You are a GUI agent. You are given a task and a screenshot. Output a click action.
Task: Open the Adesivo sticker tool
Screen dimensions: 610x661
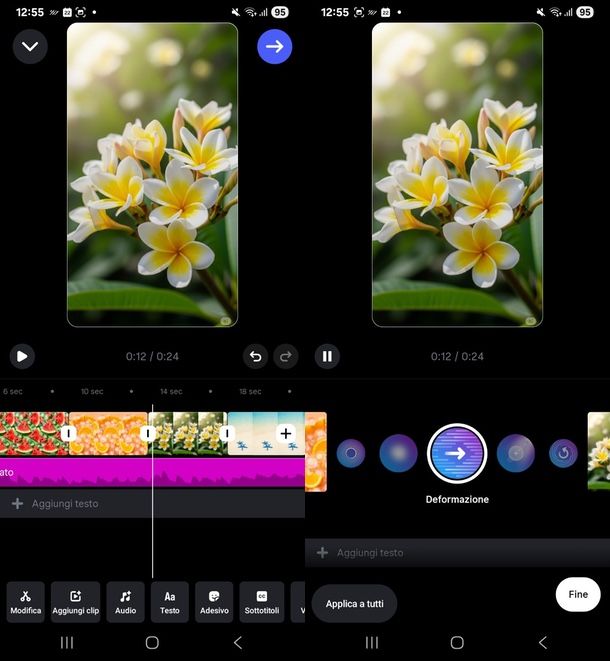click(214, 602)
